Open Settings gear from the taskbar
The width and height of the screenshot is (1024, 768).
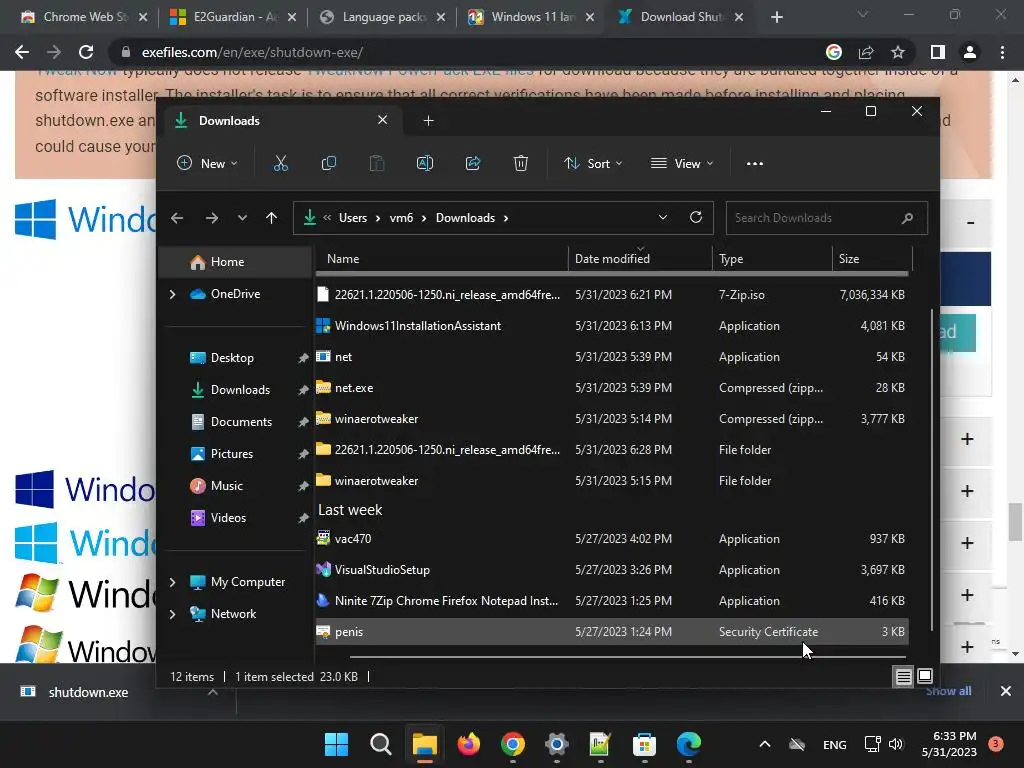(x=556, y=744)
